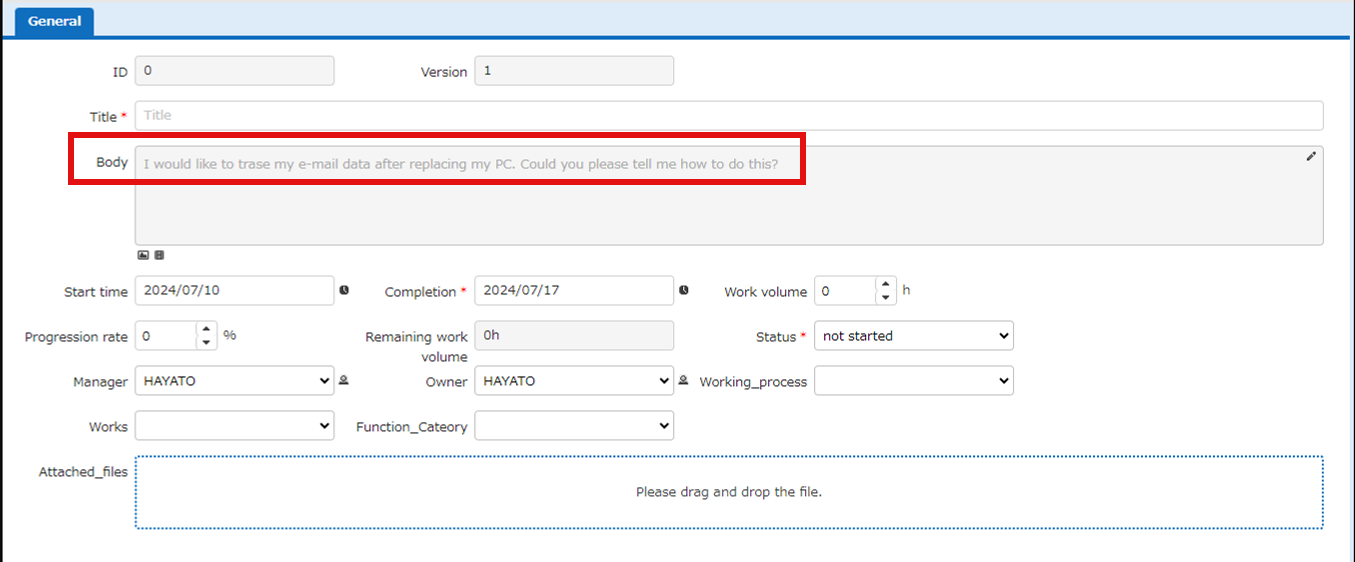Click the Function_Cateory label

[x=412, y=427]
